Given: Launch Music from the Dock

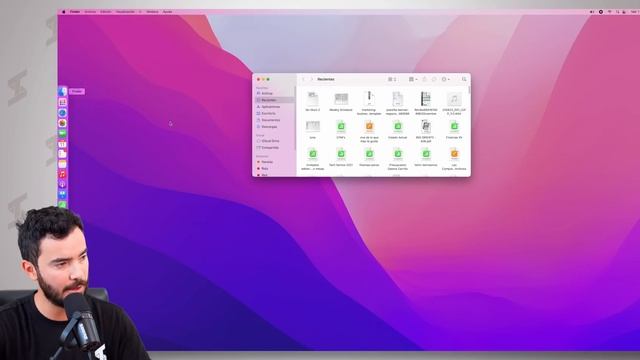Looking at the screenshot, I should (62, 174).
